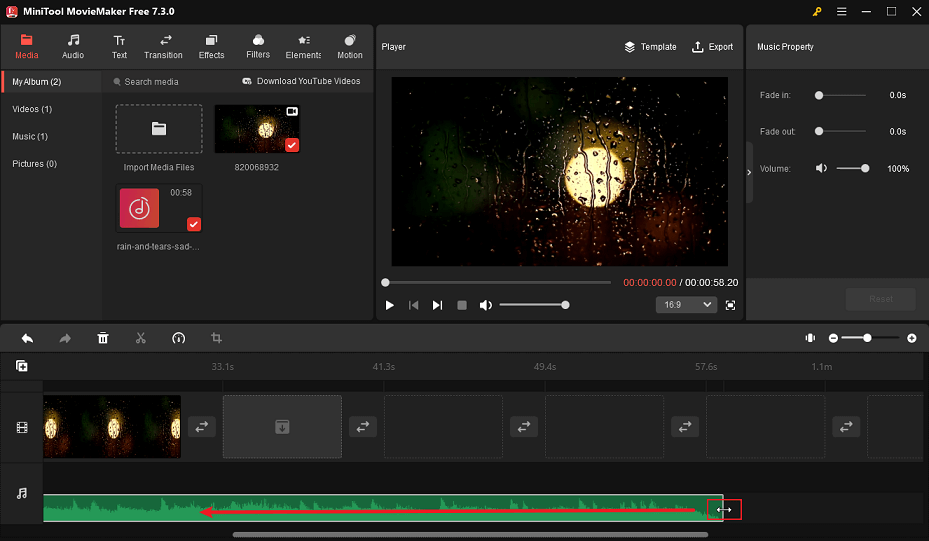929x541 pixels.
Task: Jump to next frame
Action: (437, 305)
